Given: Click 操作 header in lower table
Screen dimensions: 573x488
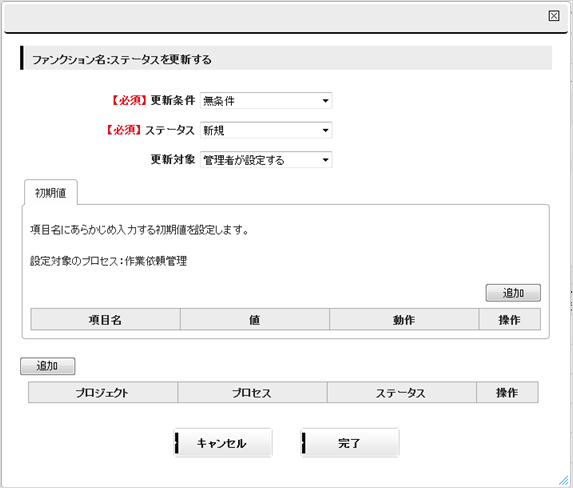Looking at the screenshot, I should 507,393.
